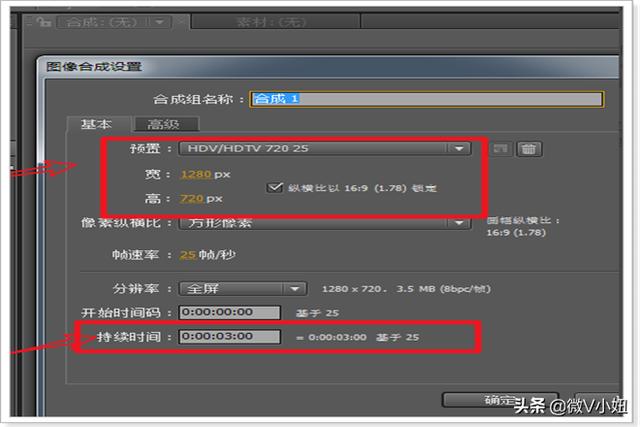Click the delete preset trash icon
This screenshot has height=427, width=640.
530,149
